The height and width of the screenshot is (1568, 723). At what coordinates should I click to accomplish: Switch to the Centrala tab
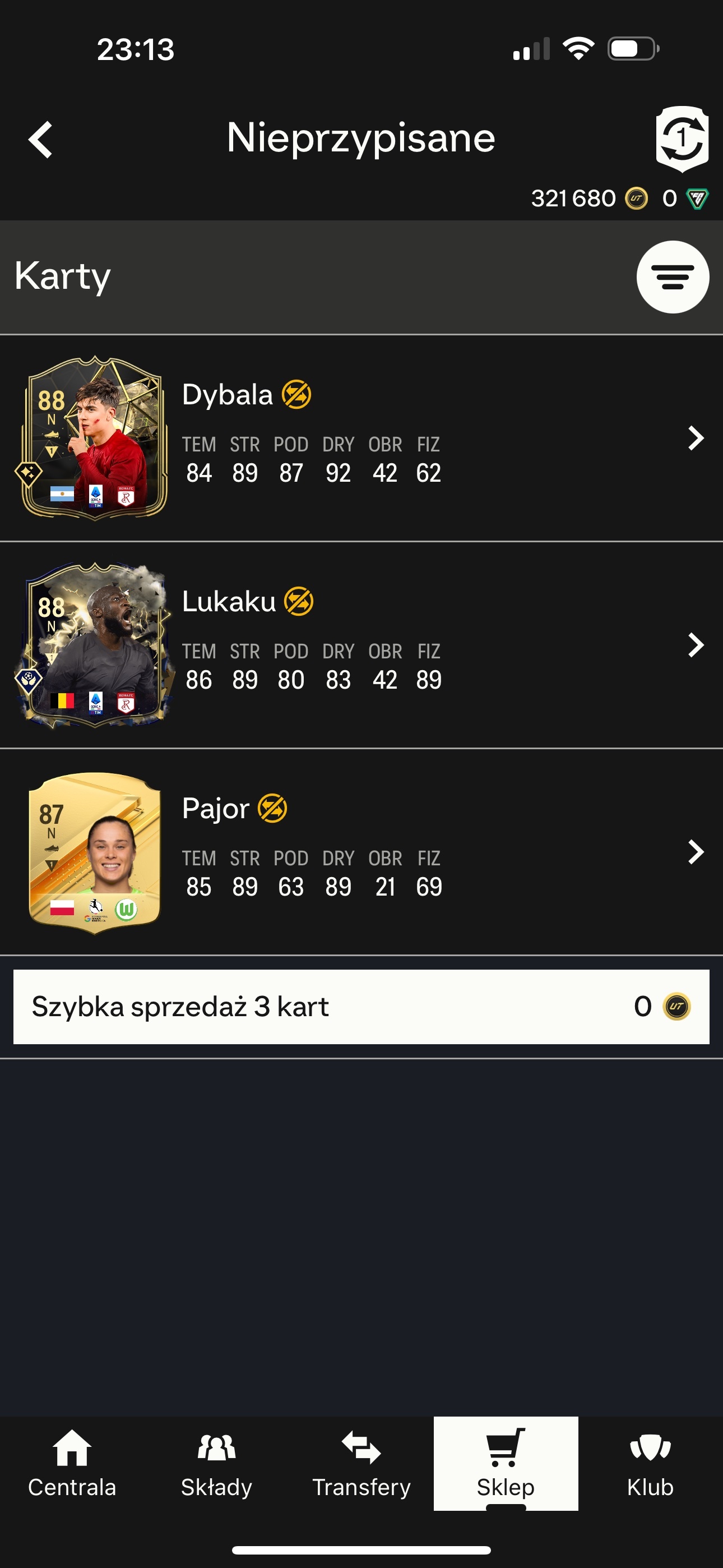coord(72,1463)
